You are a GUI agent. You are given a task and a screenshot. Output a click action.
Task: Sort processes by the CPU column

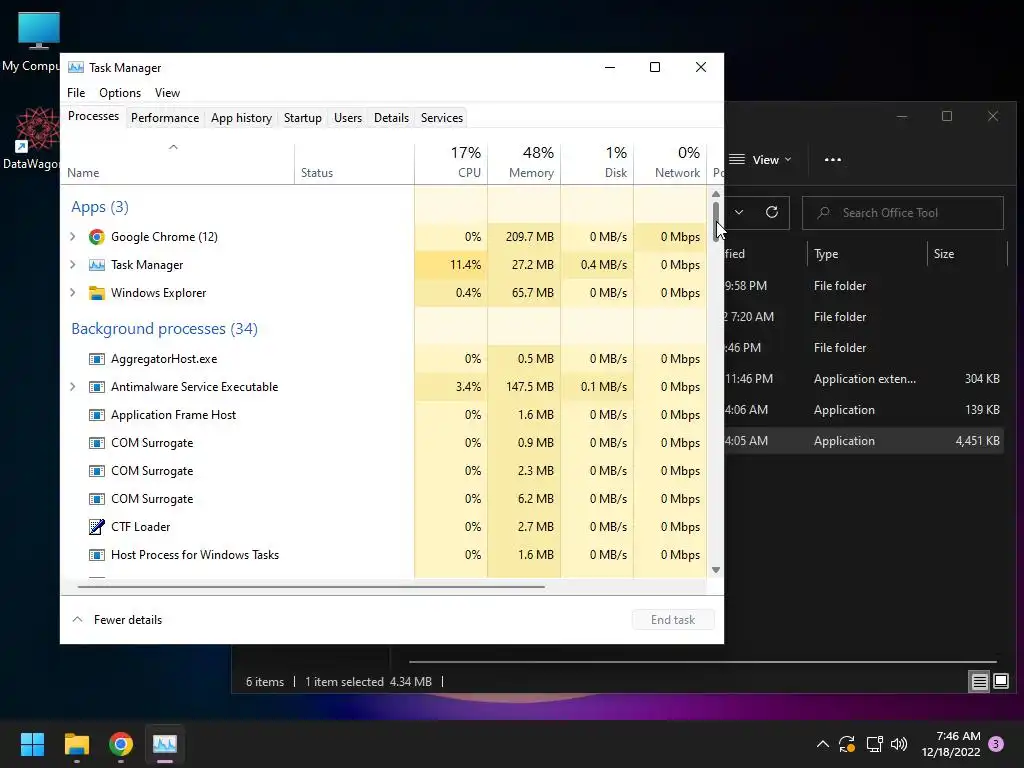[451, 162]
